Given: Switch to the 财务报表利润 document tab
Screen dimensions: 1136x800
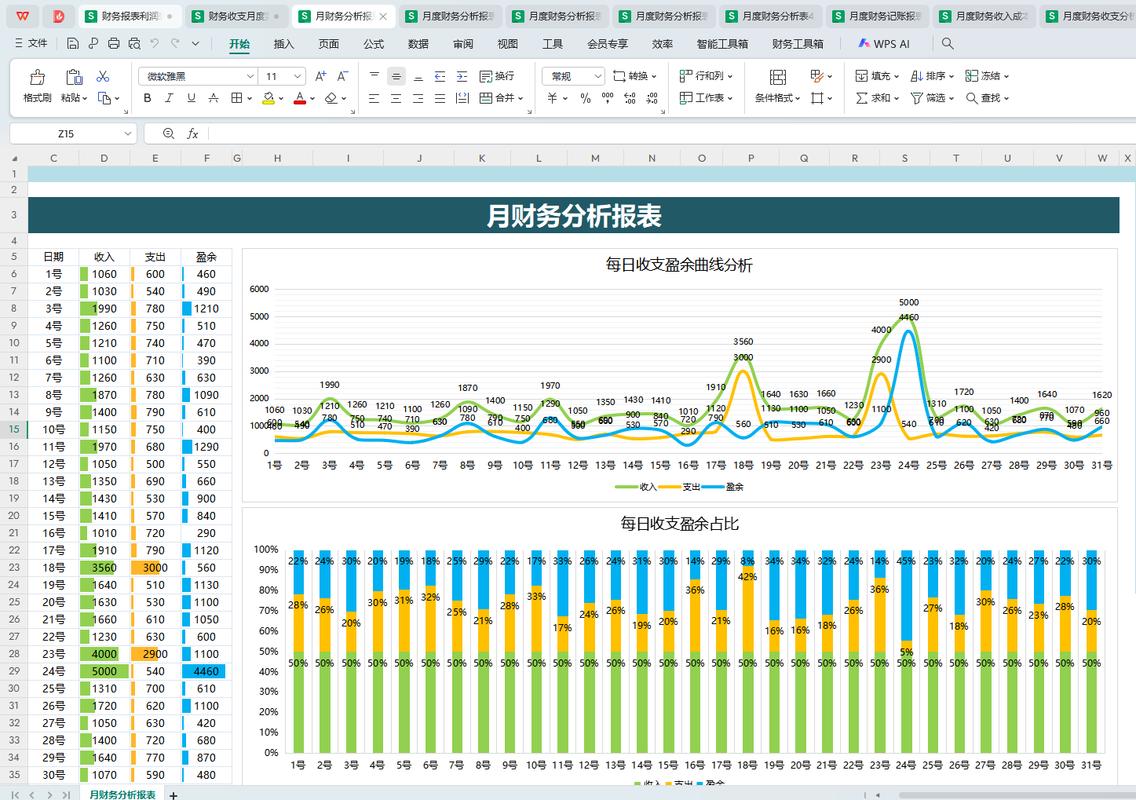Looking at the screenshot, I should tap(130, 15).
